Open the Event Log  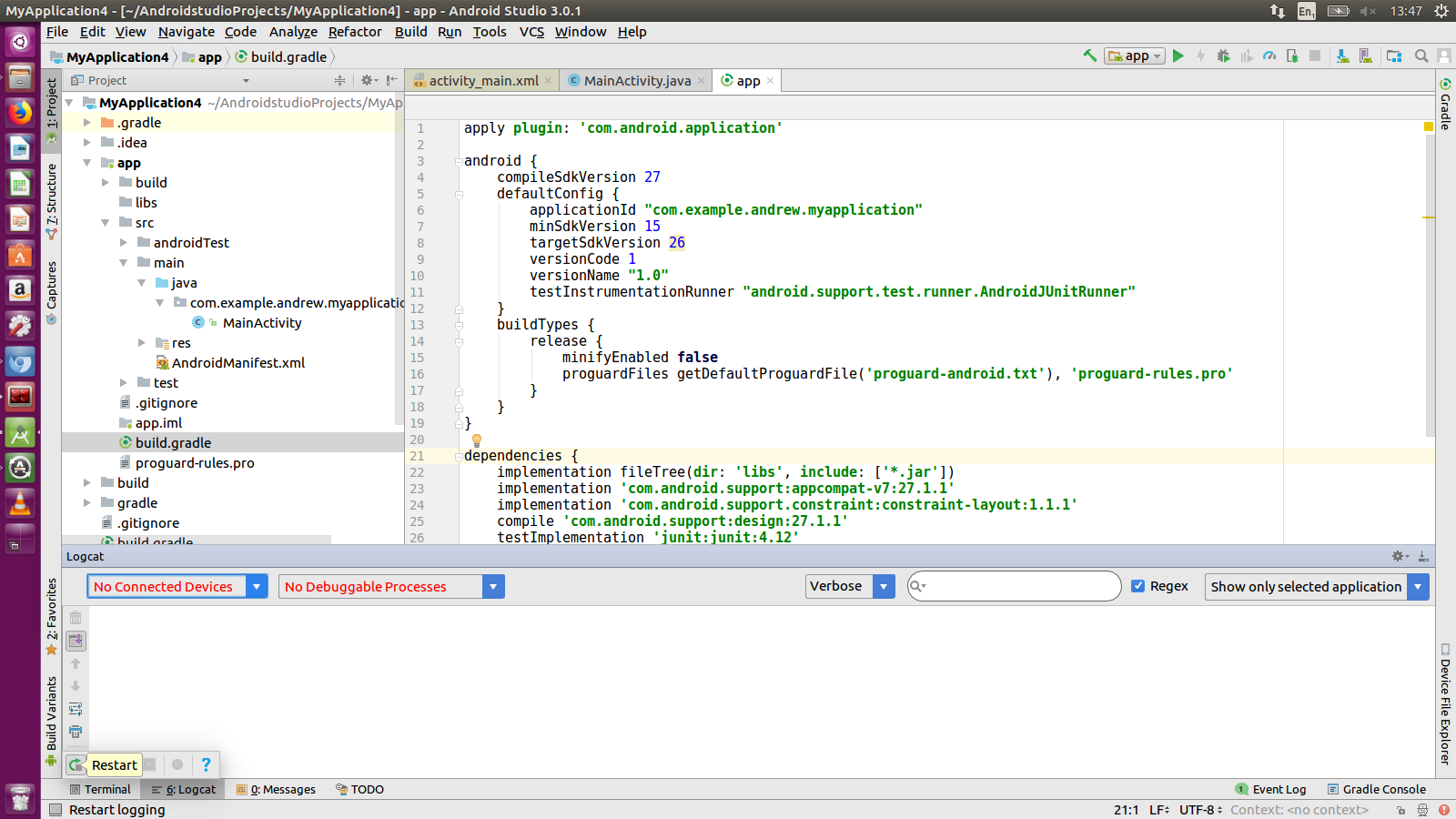pos(1271,789)
